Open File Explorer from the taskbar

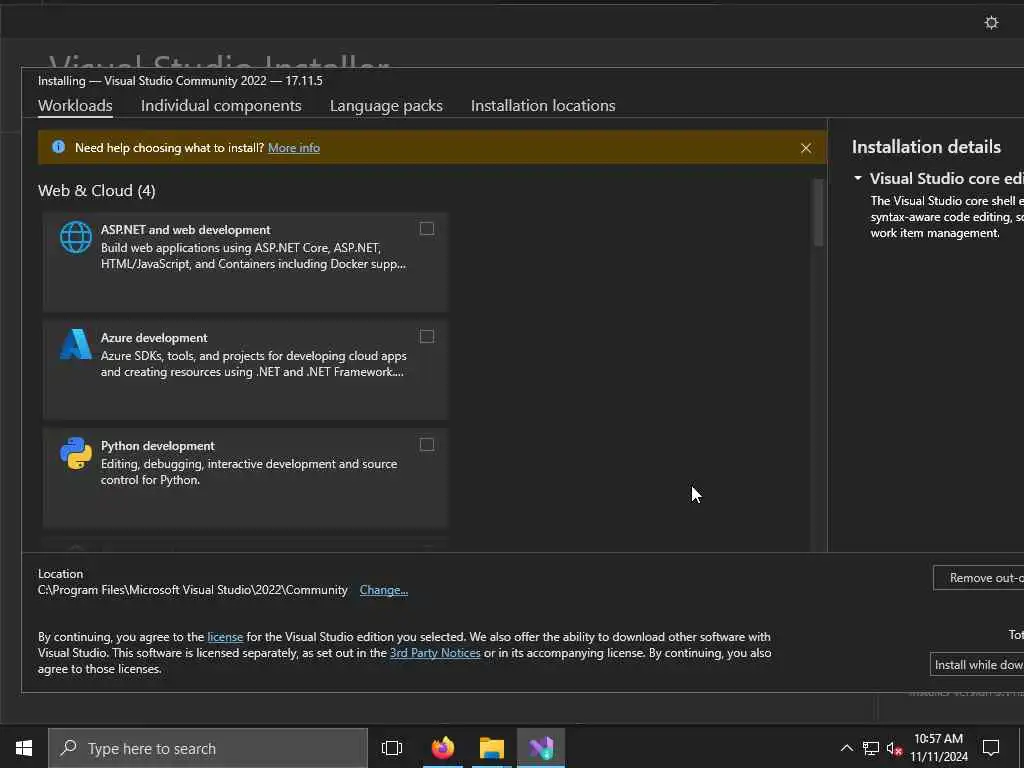click(x=492, y=748)
